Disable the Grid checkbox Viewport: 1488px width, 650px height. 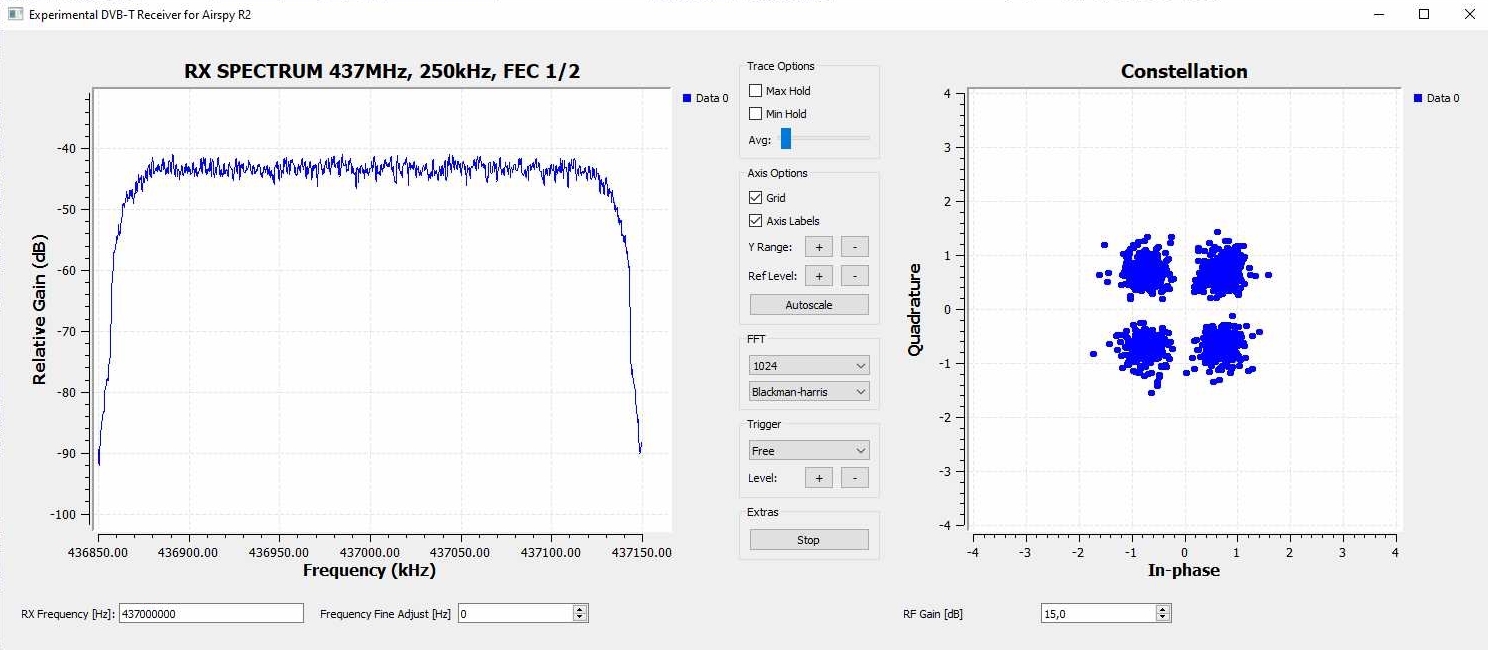[756, 198]
